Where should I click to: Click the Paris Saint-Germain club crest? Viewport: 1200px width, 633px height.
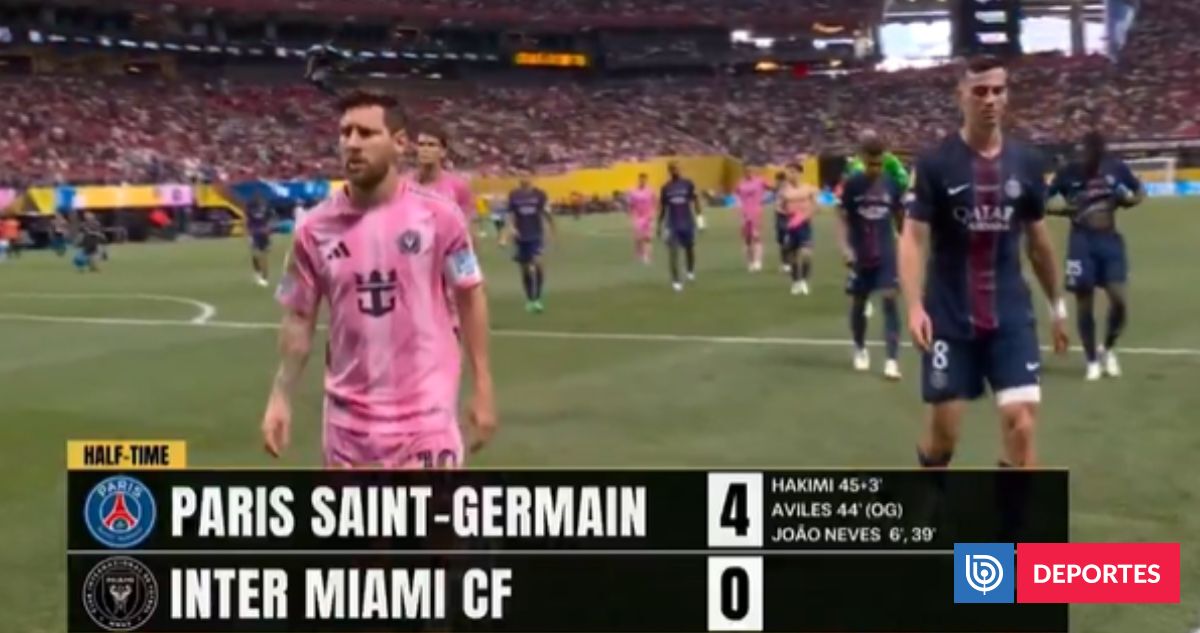click(x=120, y=512)
